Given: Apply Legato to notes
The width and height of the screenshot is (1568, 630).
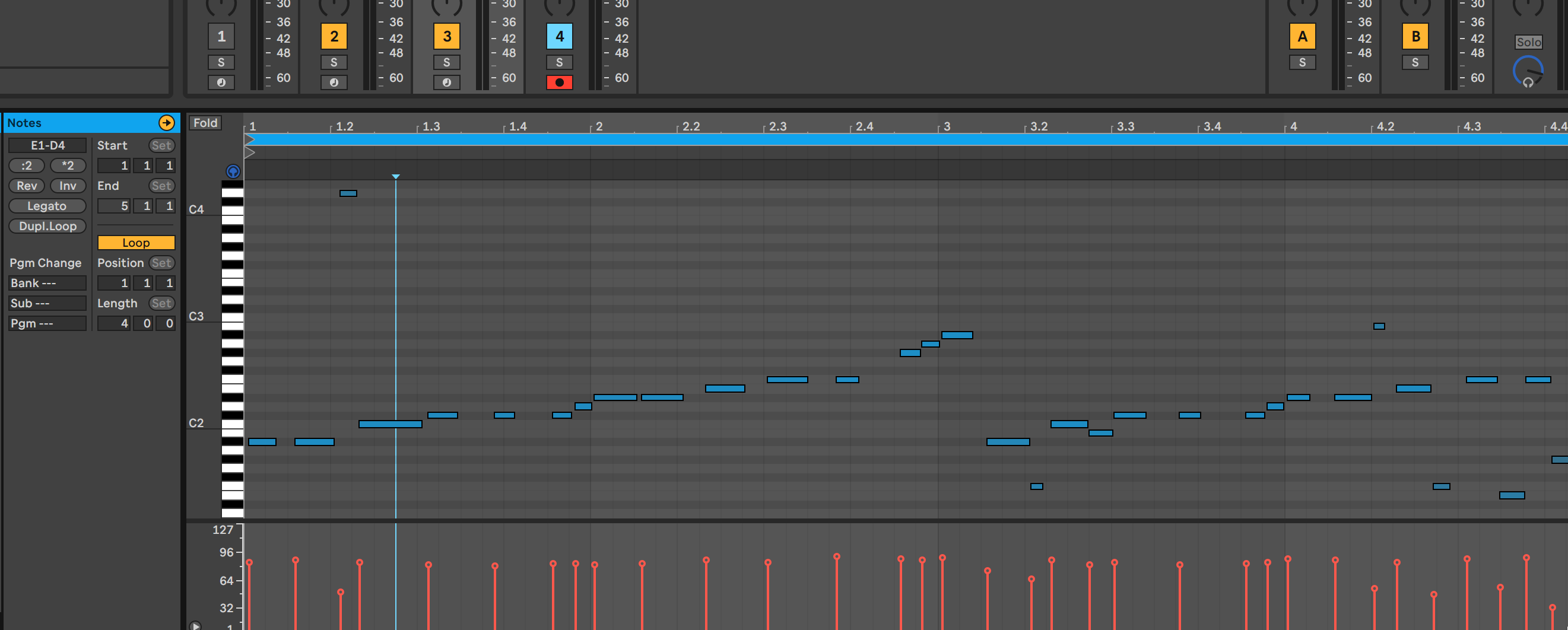Looking at the screenshot, I should tap(47, 206).
